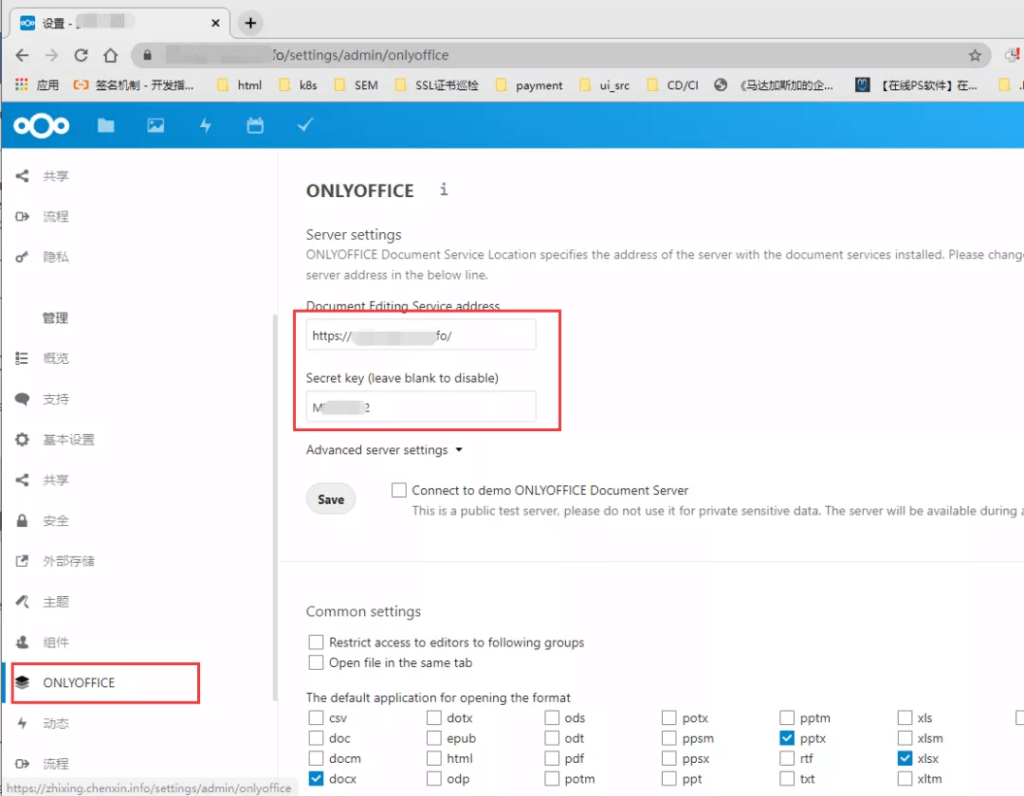Go back with the browser back arrow
This screenshot has width=1024, height=796.
click(x=22, y=56)
